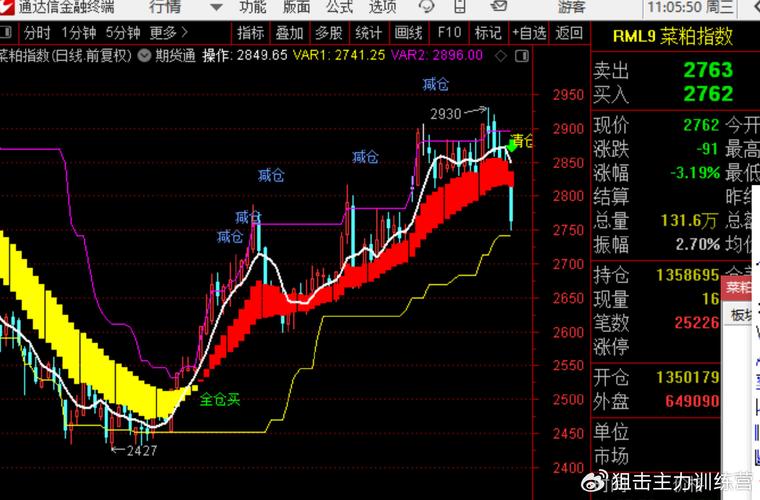The image size is (760, 500).
Task: Add to watchlist with +自选
Action: (529, 33)
